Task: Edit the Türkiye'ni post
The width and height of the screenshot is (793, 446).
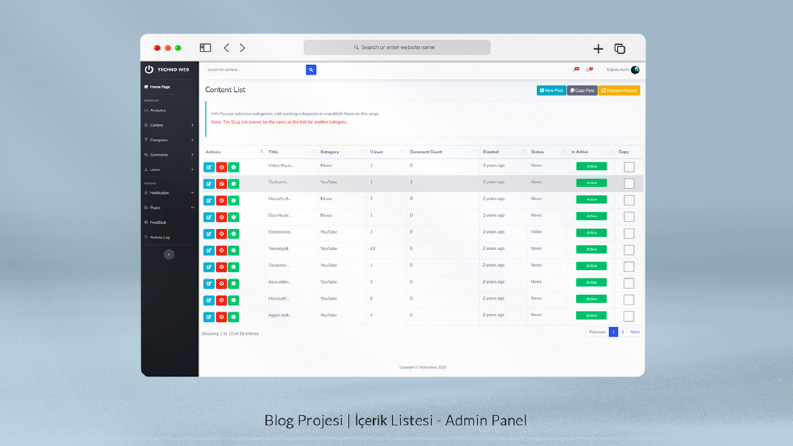Action: [209, 184]
